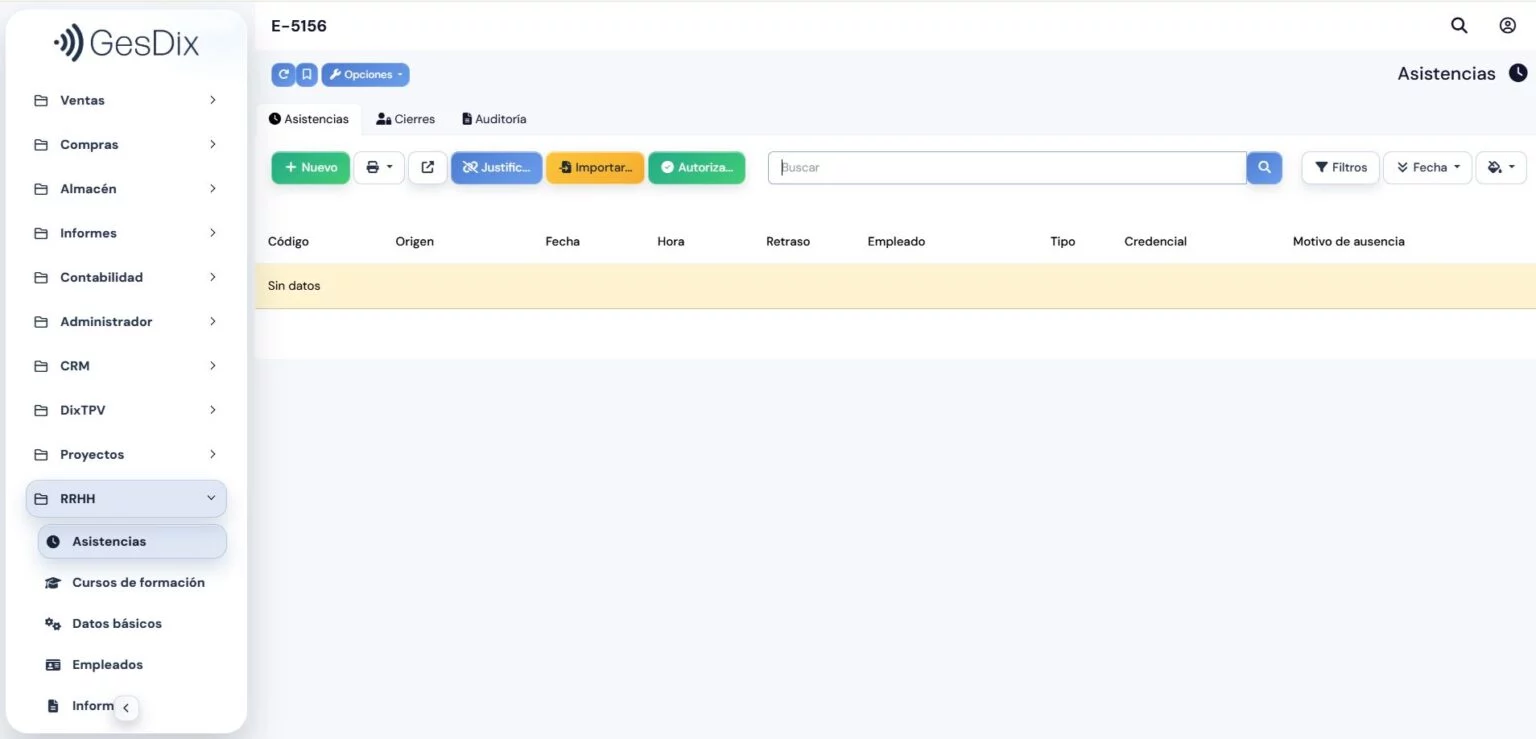
Task: Open Empleados in the sidebar
Action: click(x=132, y=664)
